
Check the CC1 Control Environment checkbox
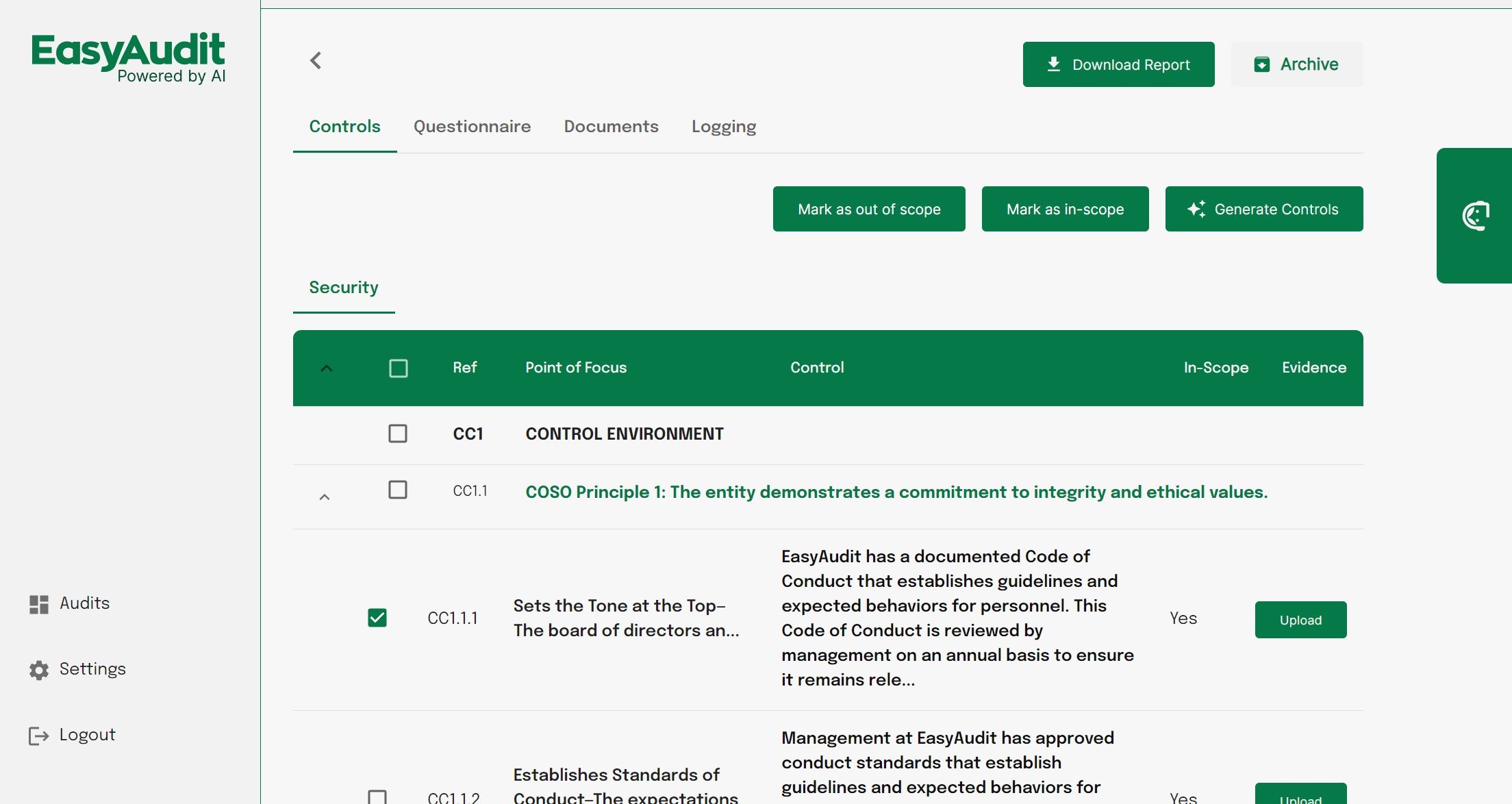(398, 434)
